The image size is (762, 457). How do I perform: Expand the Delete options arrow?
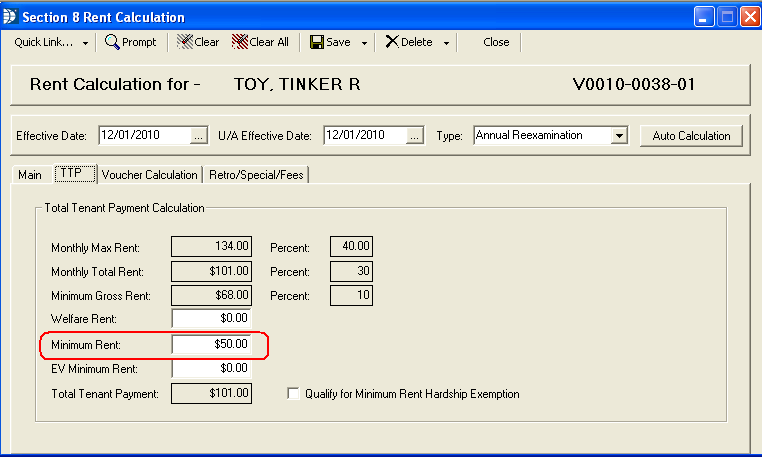pos(446,43)
